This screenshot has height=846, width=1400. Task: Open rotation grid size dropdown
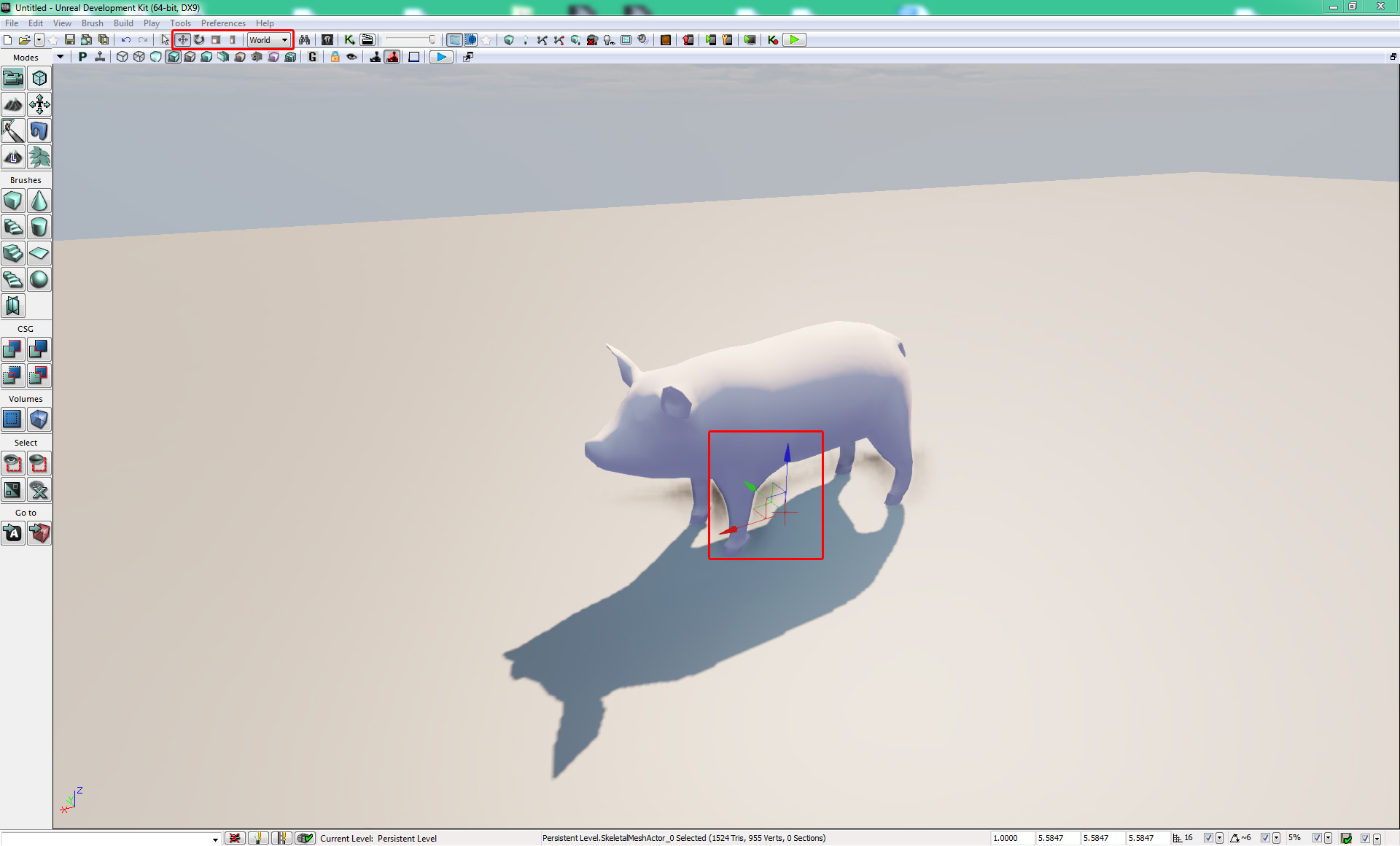coord(1276,838)
